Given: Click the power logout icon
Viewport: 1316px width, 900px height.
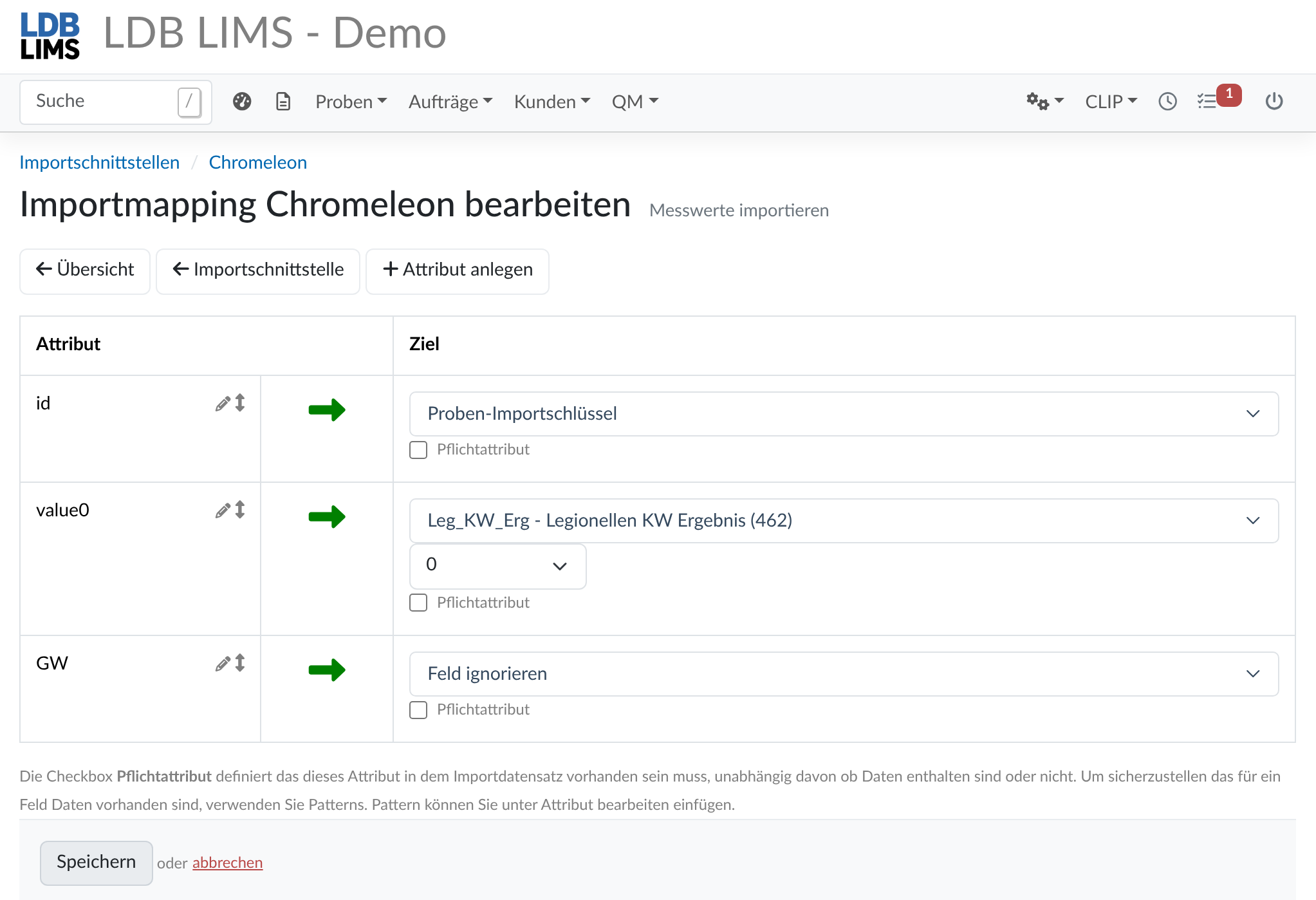Looking at the screenshot, I should coord(1274,102).
